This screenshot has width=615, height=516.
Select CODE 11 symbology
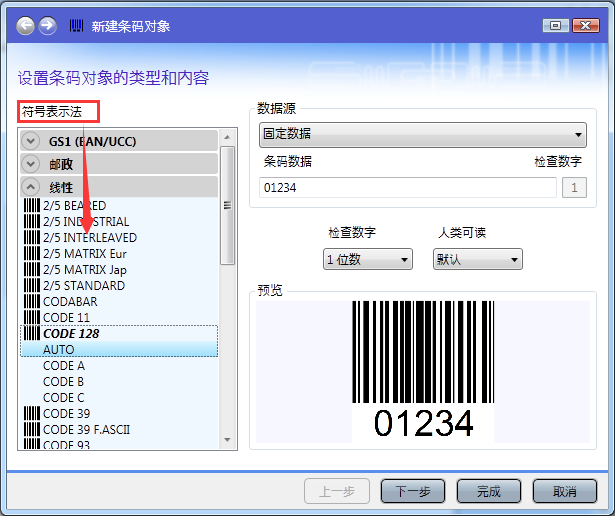pyautogui.click(x=66, y=318)
